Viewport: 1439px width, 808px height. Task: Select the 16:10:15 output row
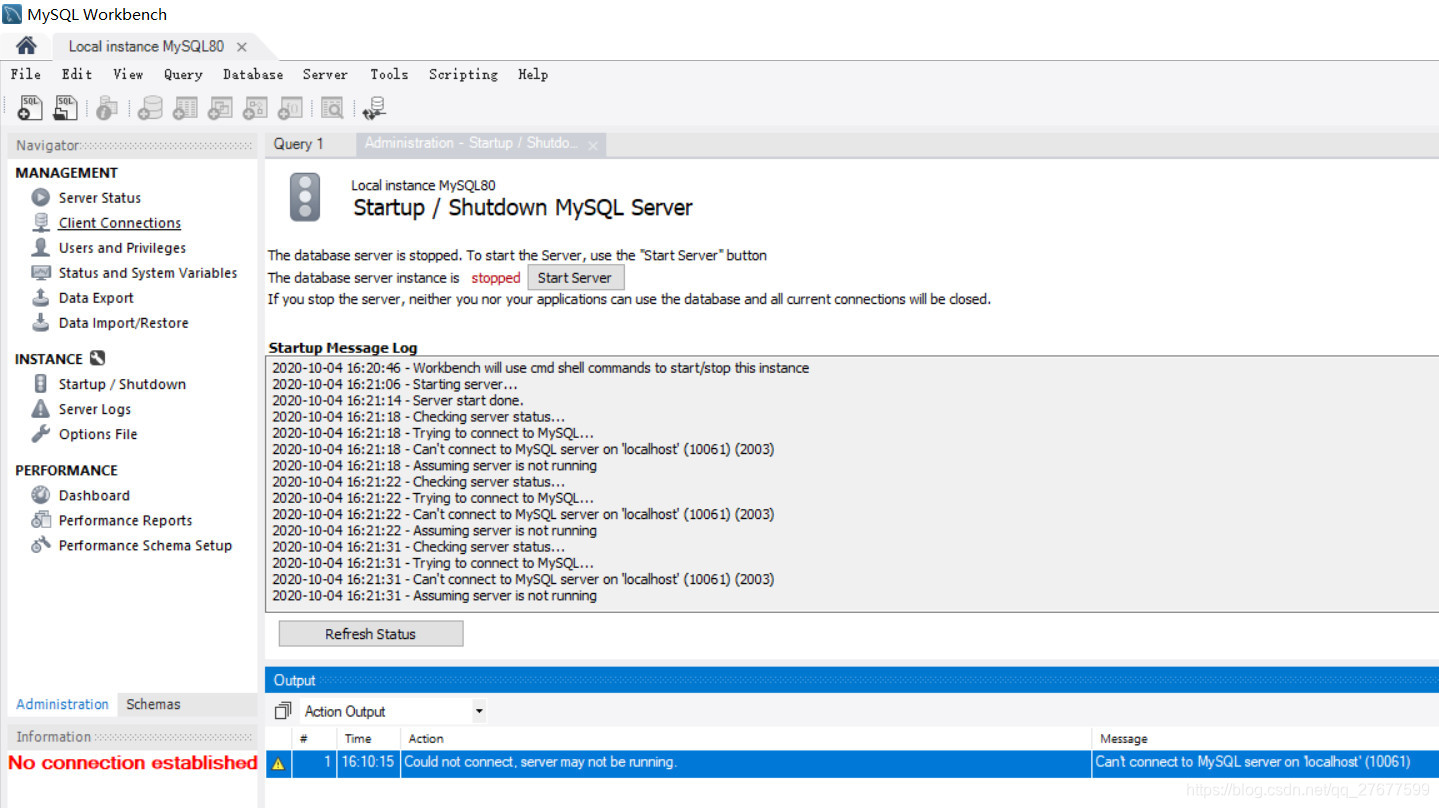(x=852, y=762)
